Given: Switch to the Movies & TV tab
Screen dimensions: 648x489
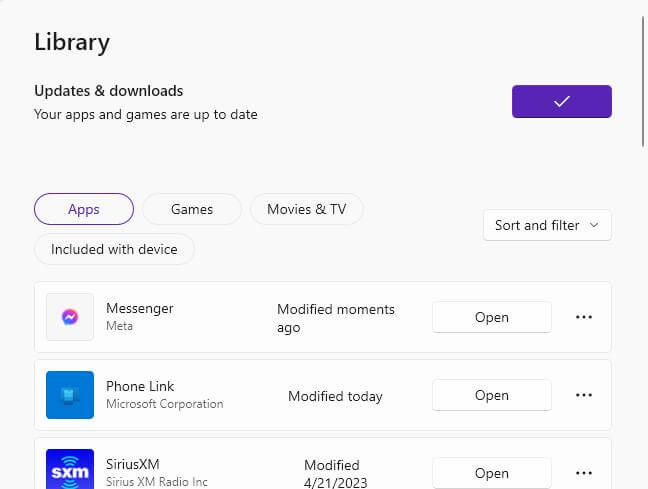Looking at the screenshot, I should (307, 209).
